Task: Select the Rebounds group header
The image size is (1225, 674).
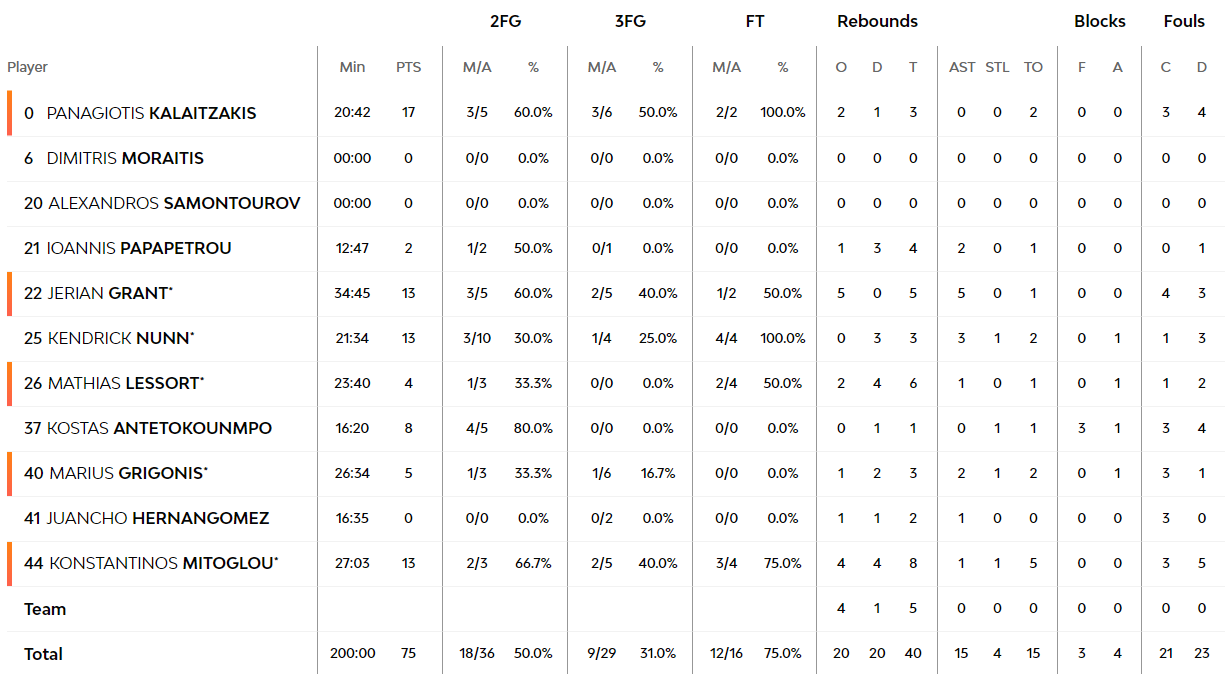Action: [877, 21]
